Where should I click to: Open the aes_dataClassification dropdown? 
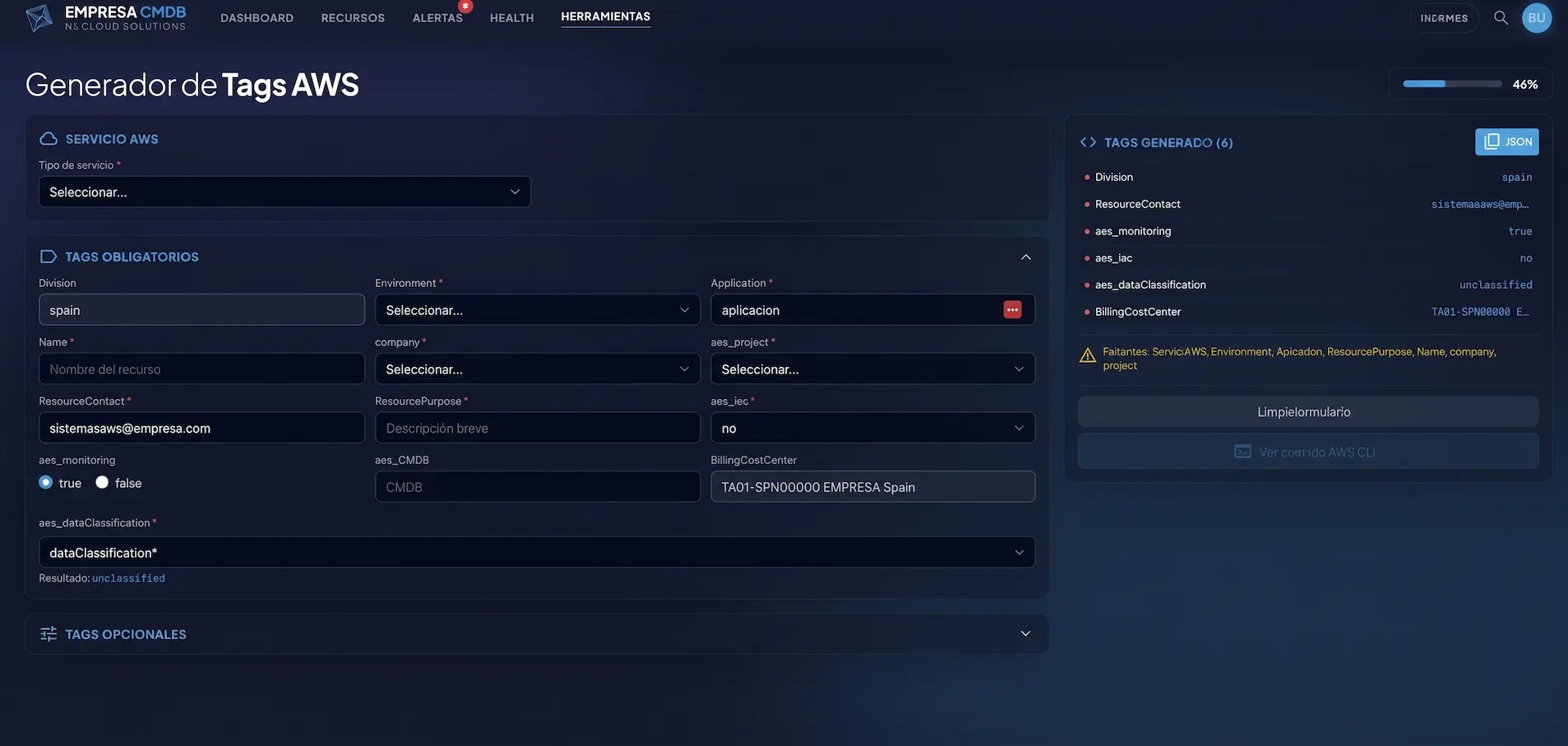click(537, 553)
